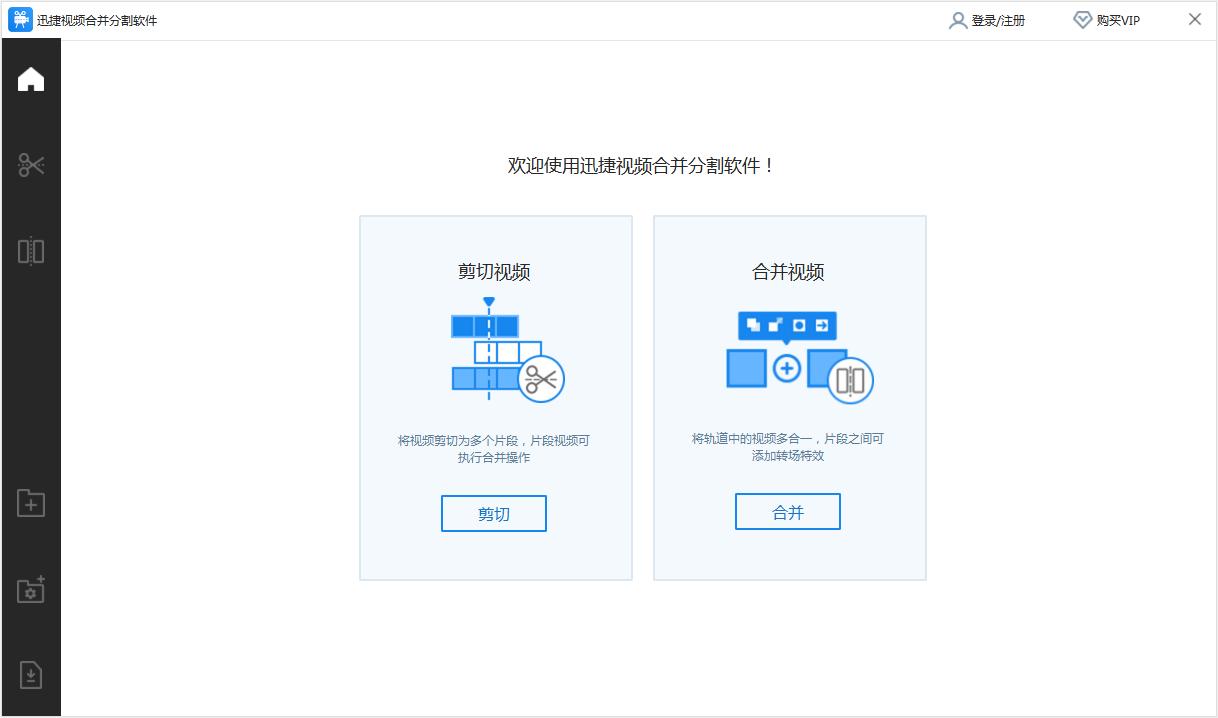
Task: Click 登录/注册 to sign in
Action: coord(987,20)
